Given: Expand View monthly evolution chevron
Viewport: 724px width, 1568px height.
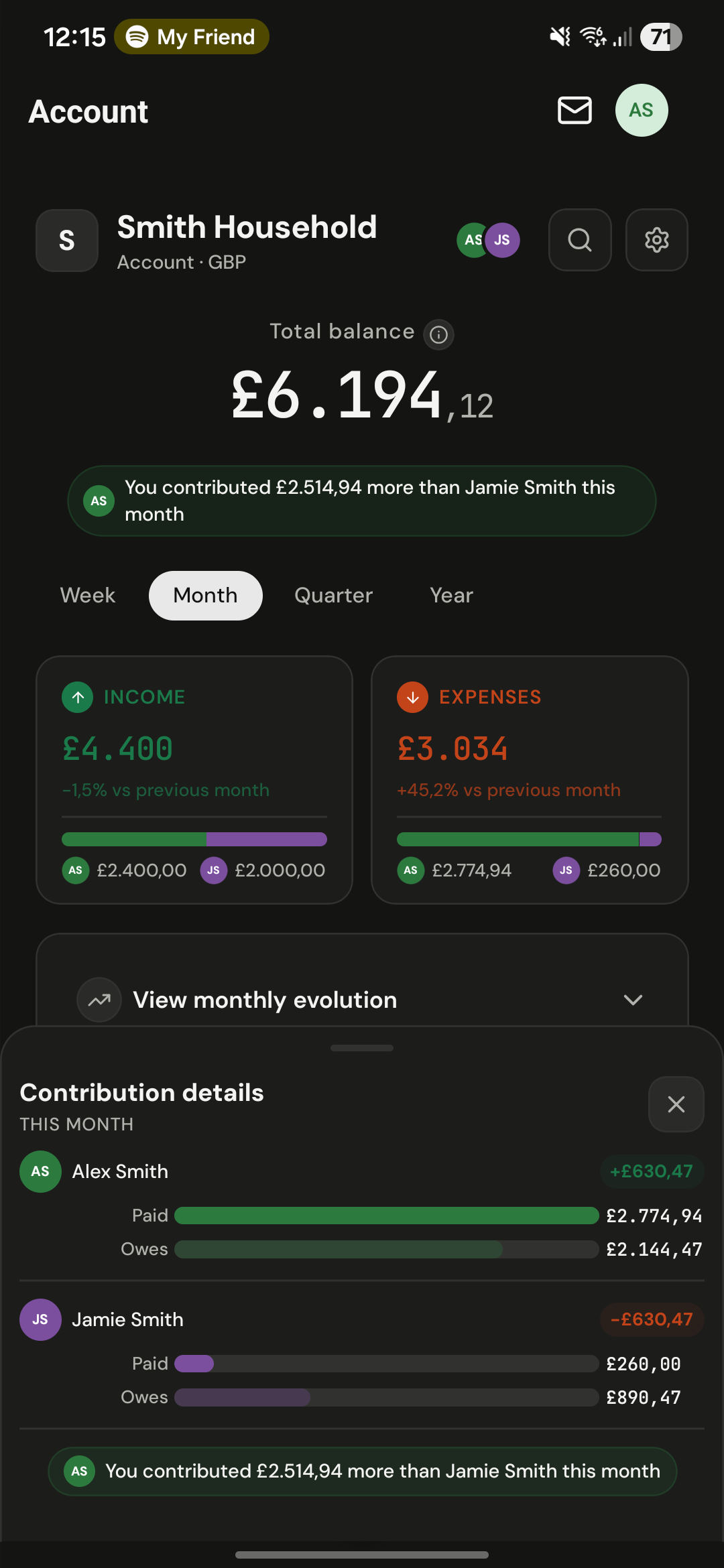Looking at the screenshot, I should click(633, 1000).
